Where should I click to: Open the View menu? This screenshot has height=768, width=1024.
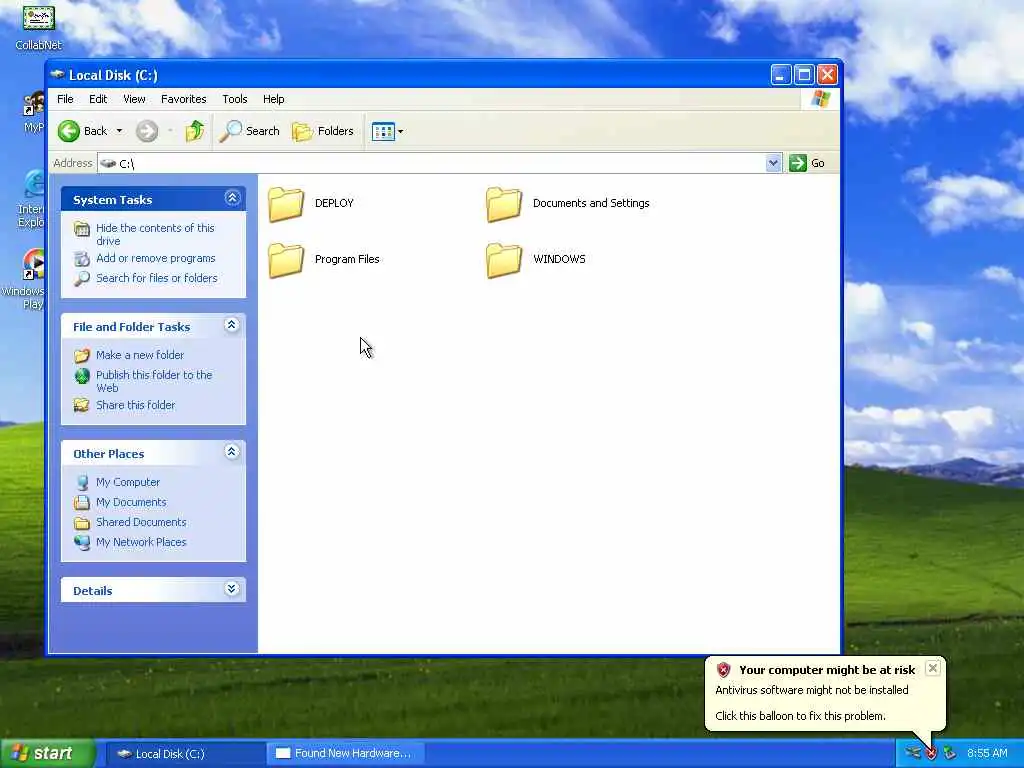134,99
